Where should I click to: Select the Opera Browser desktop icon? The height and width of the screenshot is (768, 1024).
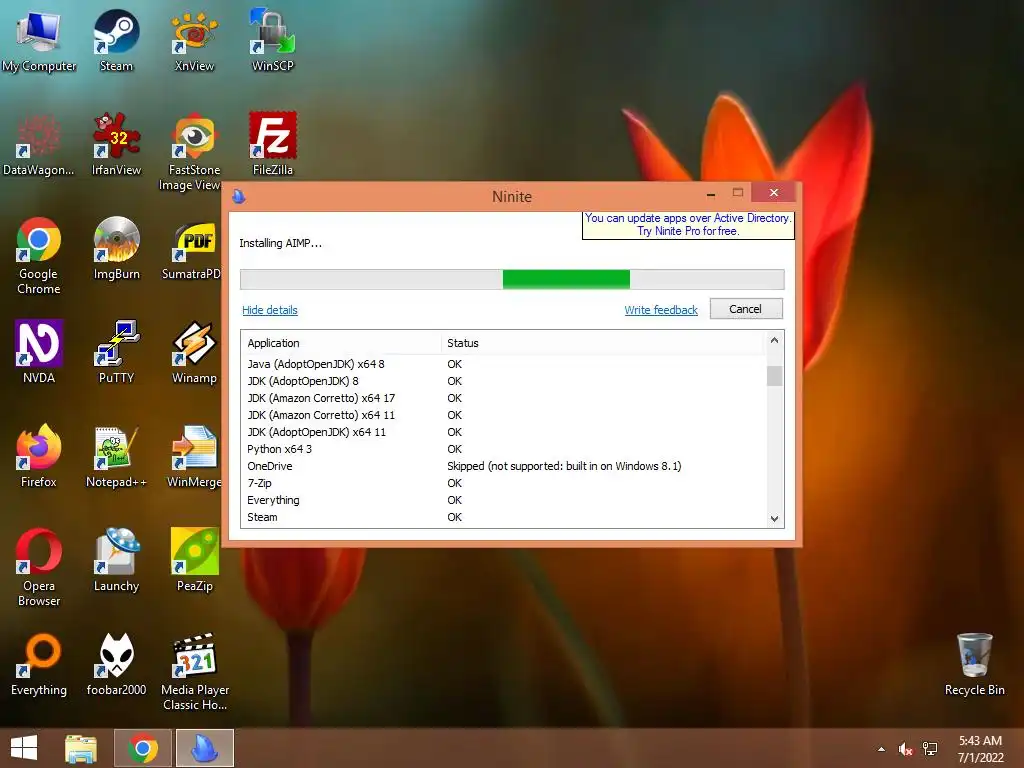point(39,567)
